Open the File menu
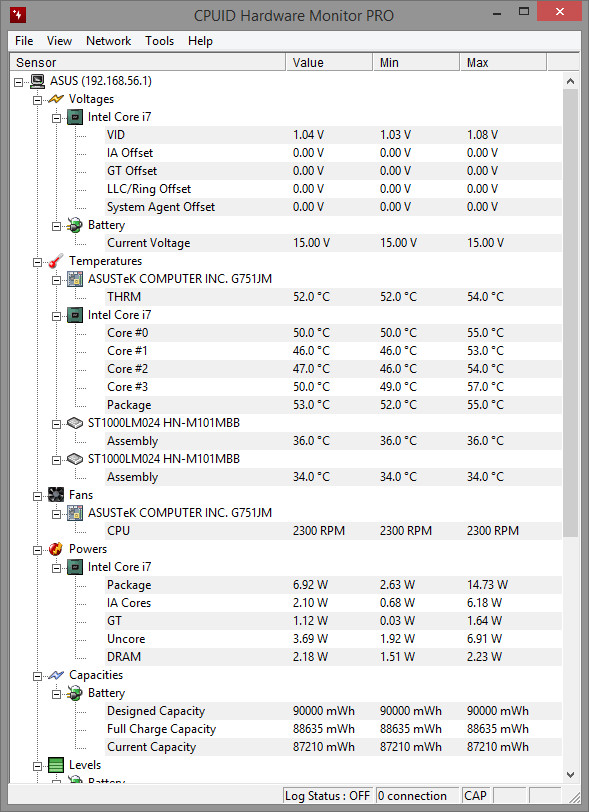Image resolution: width=589 pixels, height=812 pixels. point(24,41)
